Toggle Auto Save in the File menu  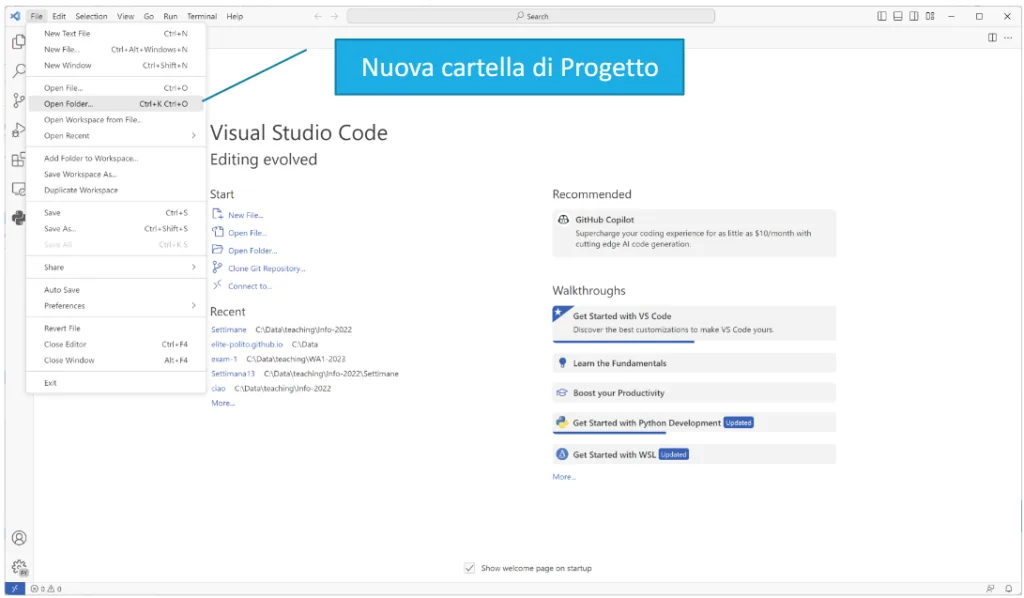116,290
